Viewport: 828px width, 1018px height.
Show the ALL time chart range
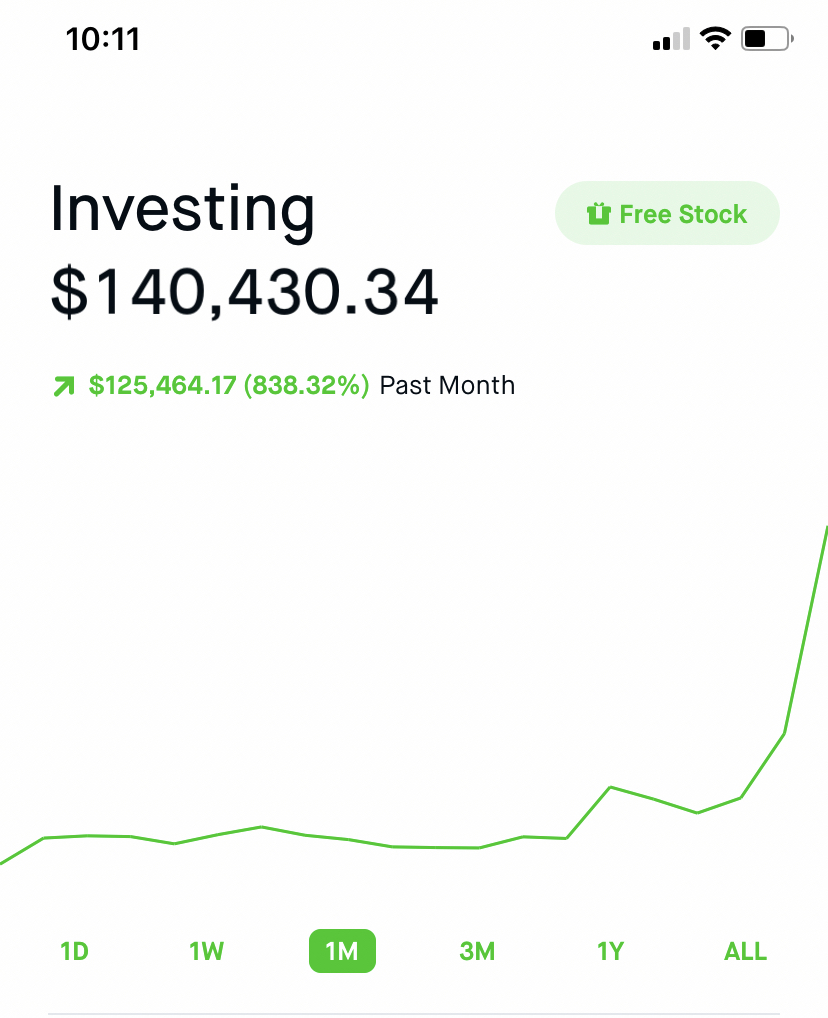[745, 951]
